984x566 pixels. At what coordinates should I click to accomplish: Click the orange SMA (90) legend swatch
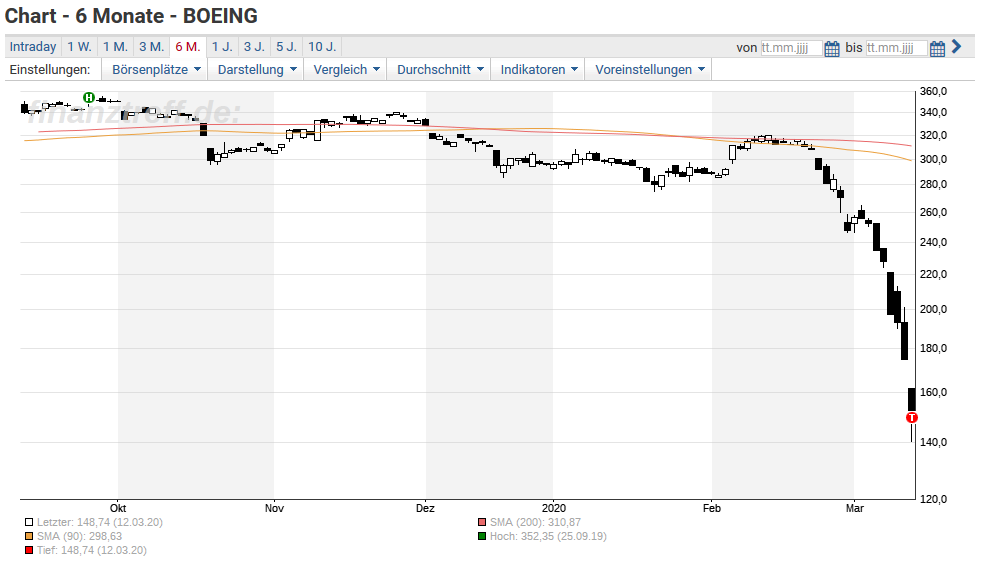29,537
